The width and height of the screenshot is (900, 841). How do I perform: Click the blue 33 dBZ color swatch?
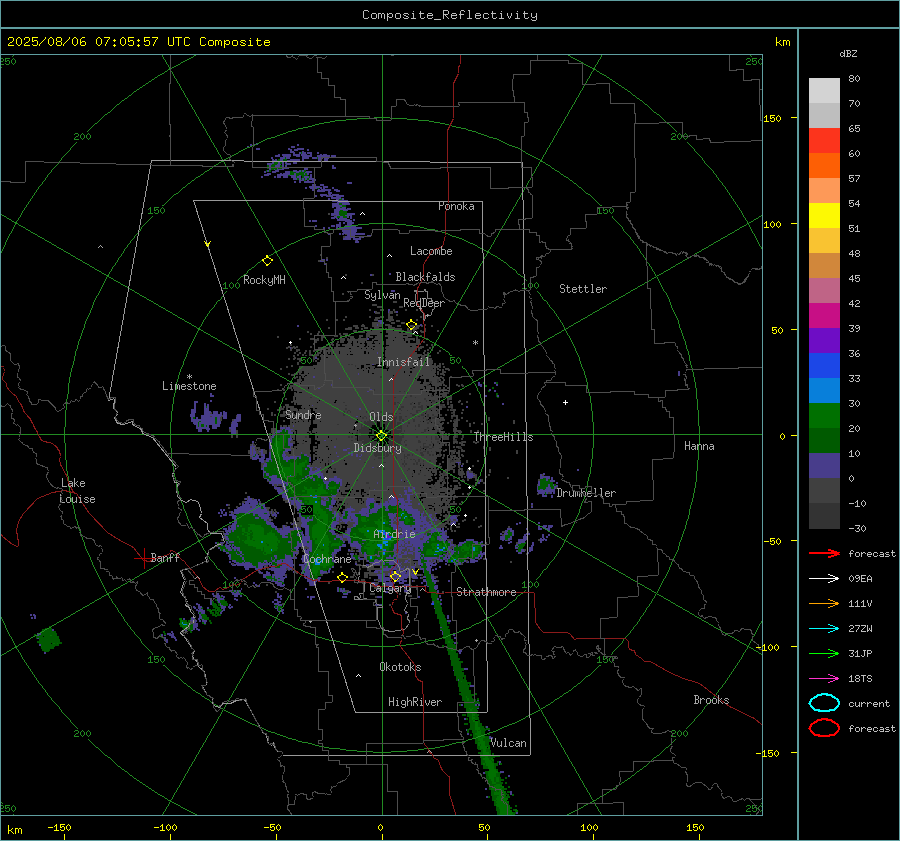tap(824, 366)
